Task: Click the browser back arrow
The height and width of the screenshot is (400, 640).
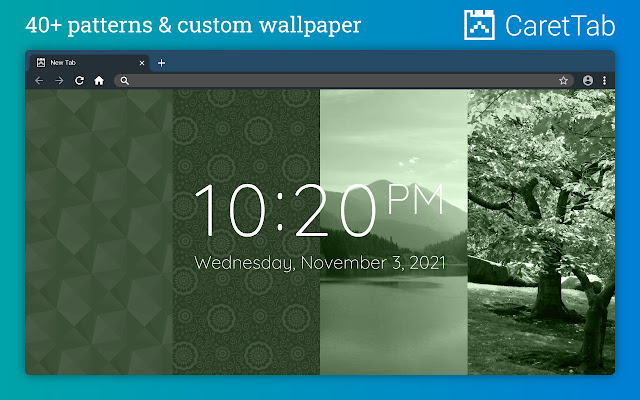Action: [x=39, y=81]
